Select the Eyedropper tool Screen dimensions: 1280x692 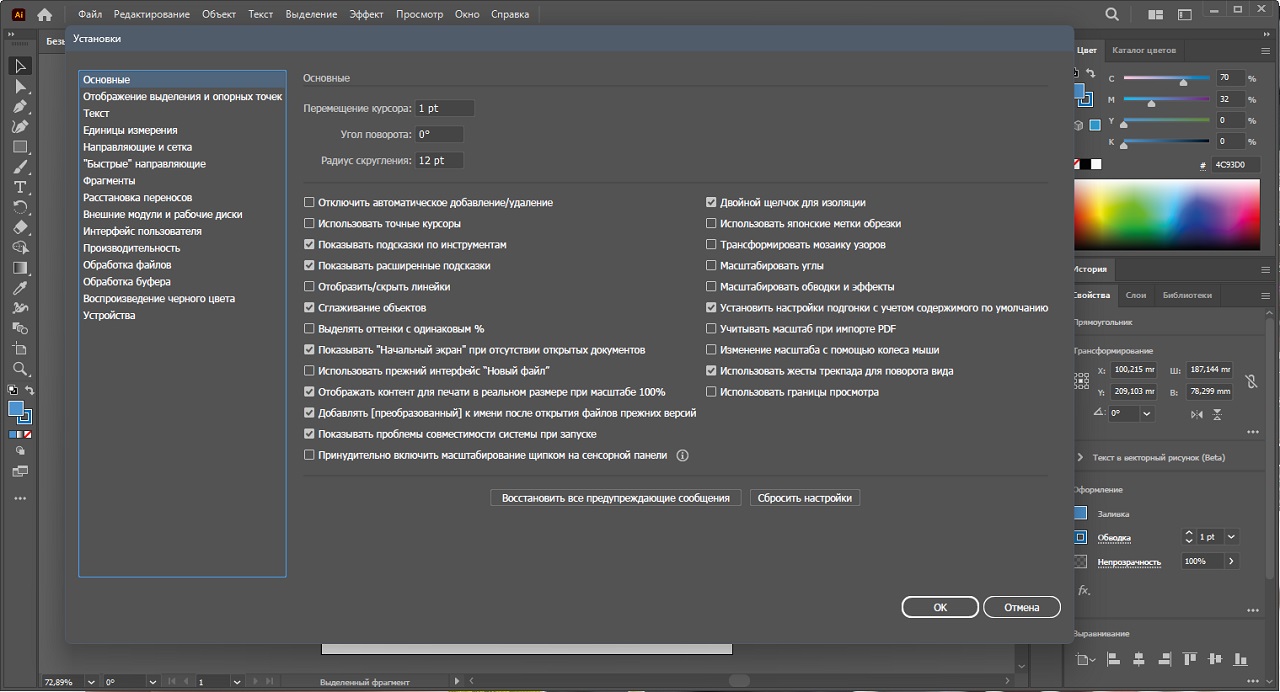20,288
